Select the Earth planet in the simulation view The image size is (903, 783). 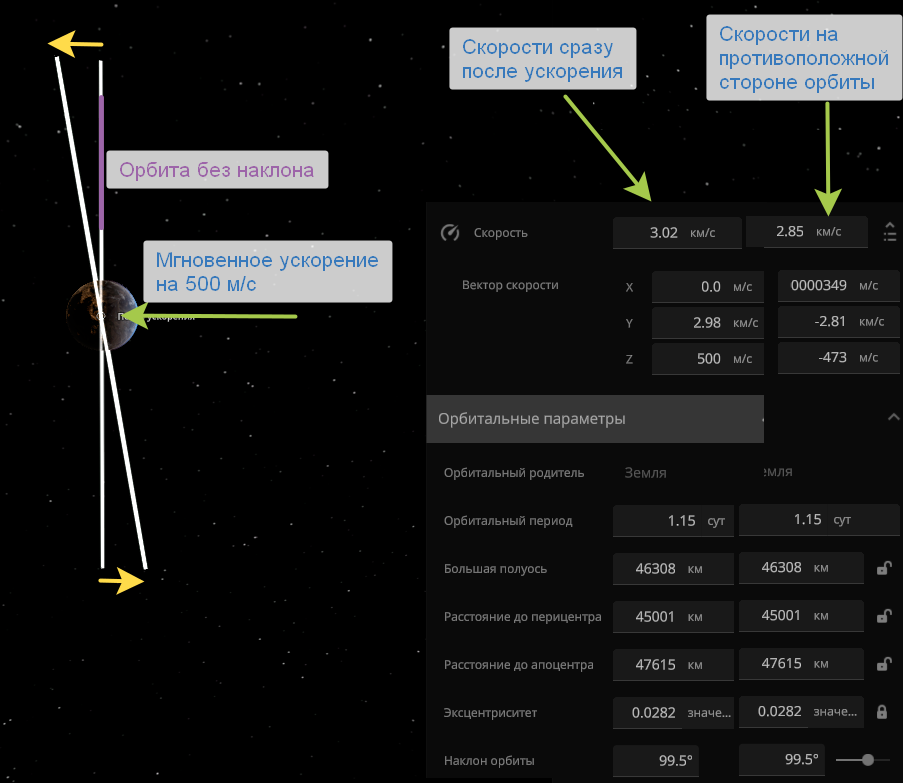click(x=103, y=315)
